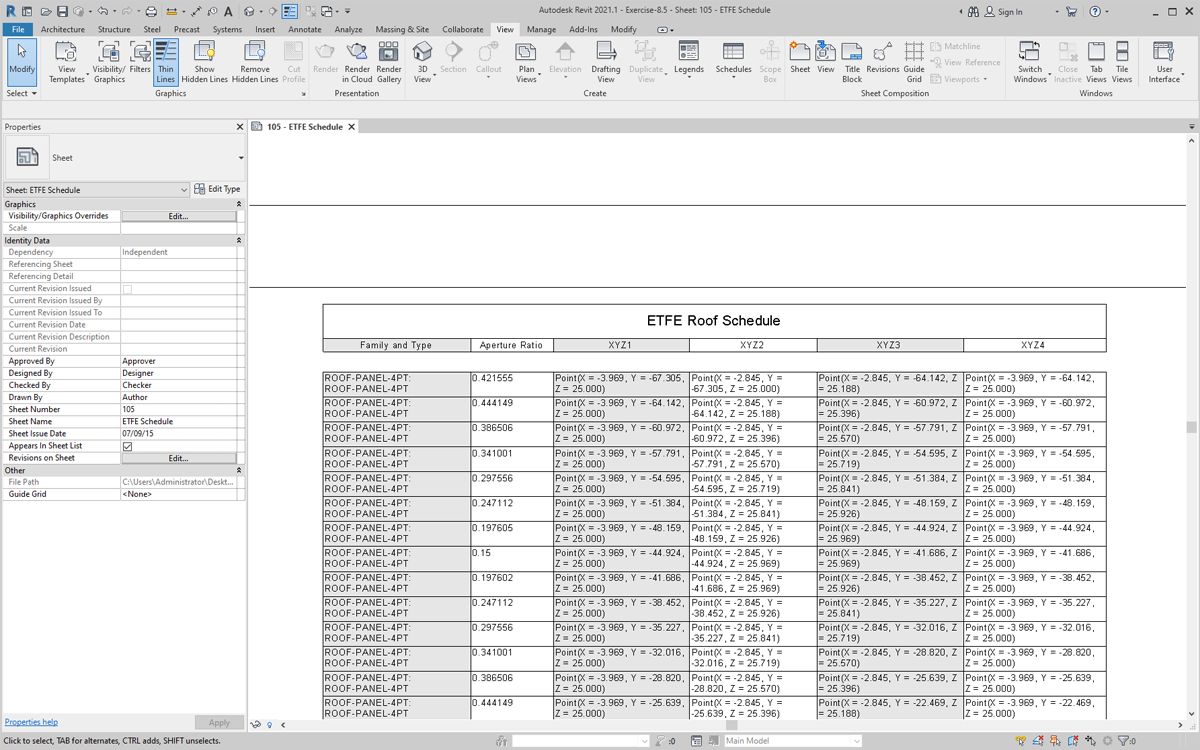The height and width of the screenshot is (750, 1200).
Task: Toggle the Appears In Sheet List checkbox
Action: [x=127, y=446]
